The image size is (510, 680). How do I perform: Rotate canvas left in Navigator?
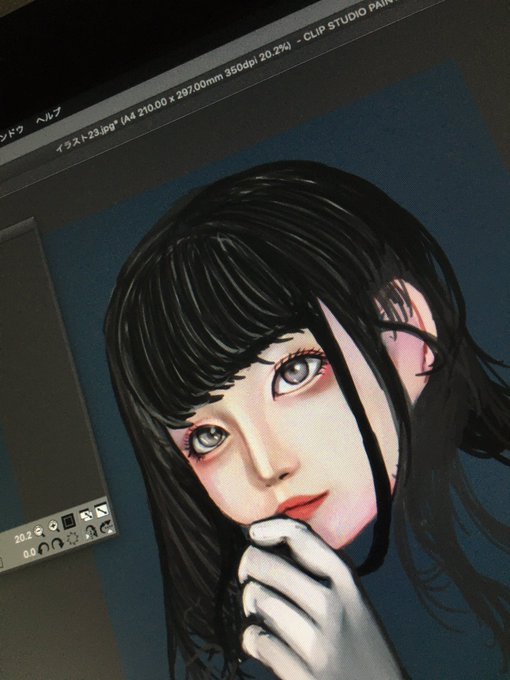pos(43,549)
